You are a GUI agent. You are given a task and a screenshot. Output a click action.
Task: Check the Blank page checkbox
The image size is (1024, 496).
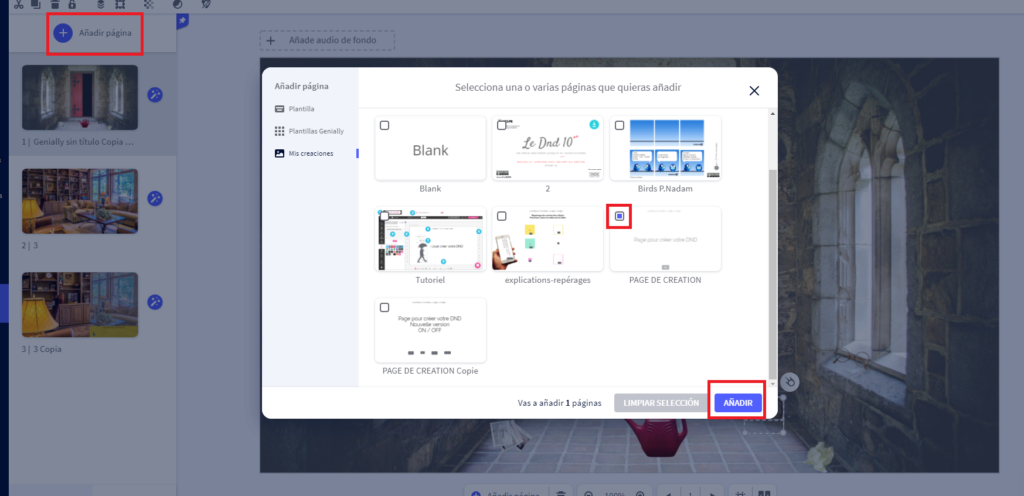point(385,126)
